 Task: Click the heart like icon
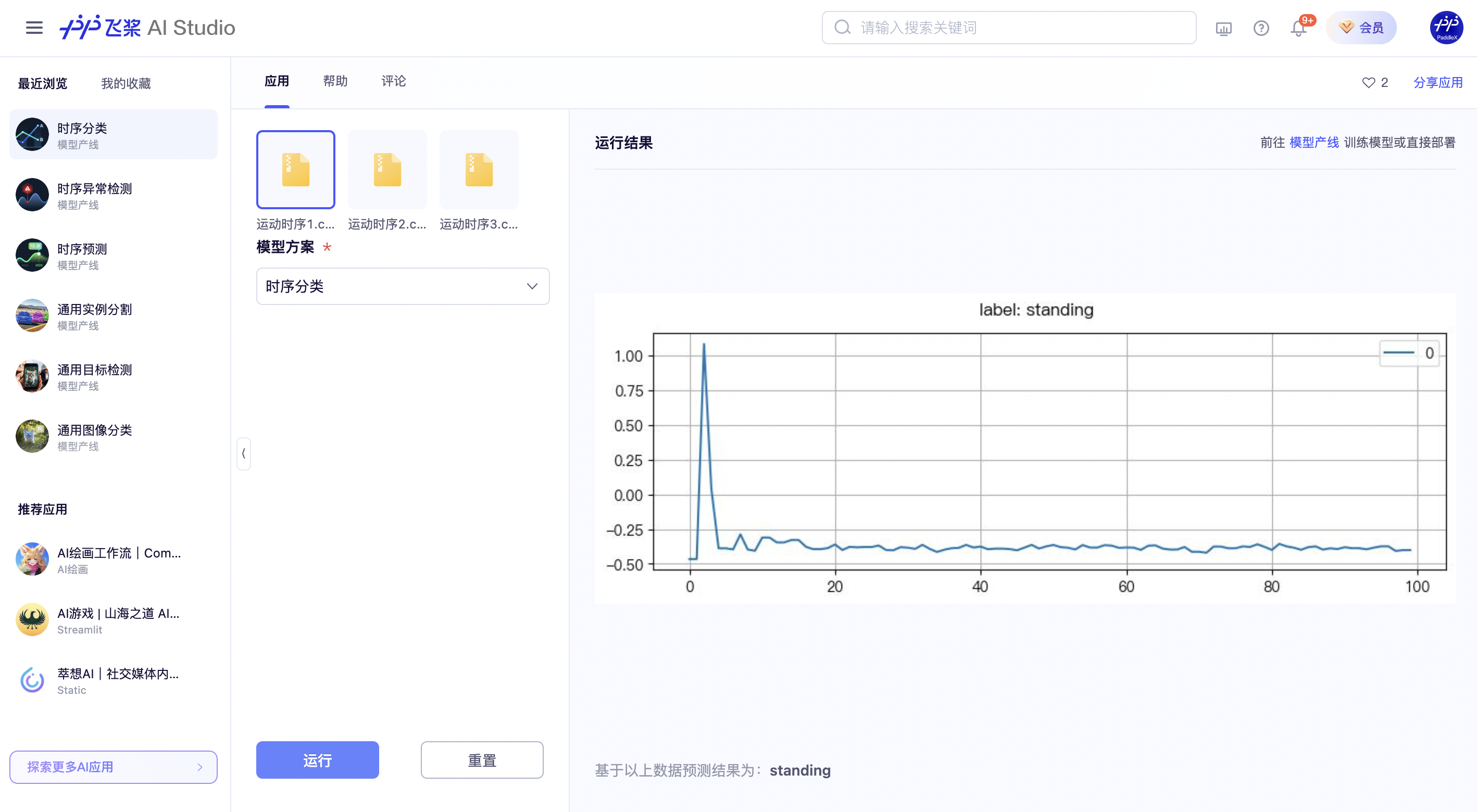click(x=1369, y=83)
